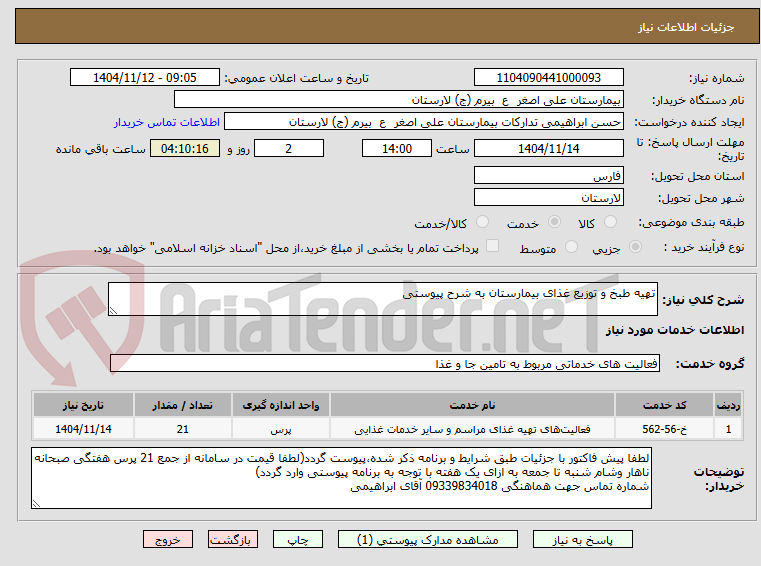The image size is (761, 566).
Task: Click the request creator field حسن ابراهیمی
Action: (424, 122)
